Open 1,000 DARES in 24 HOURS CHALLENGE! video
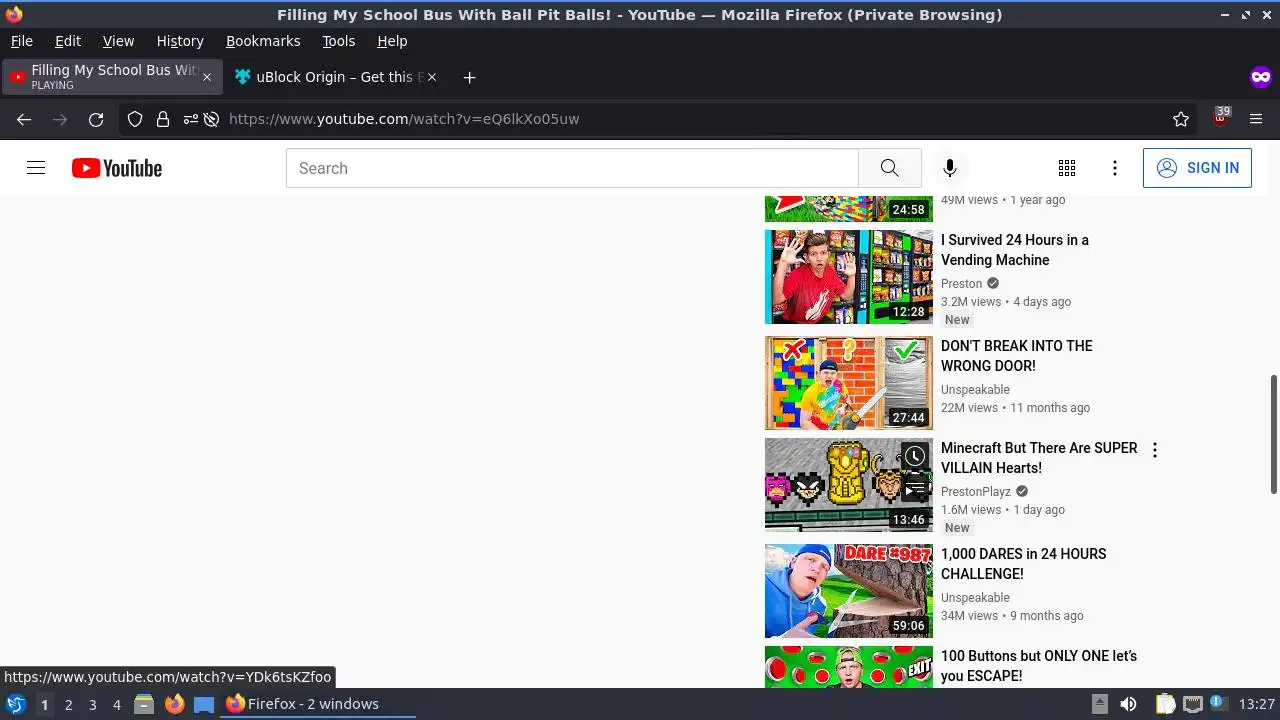 [x=1024, y=564]
